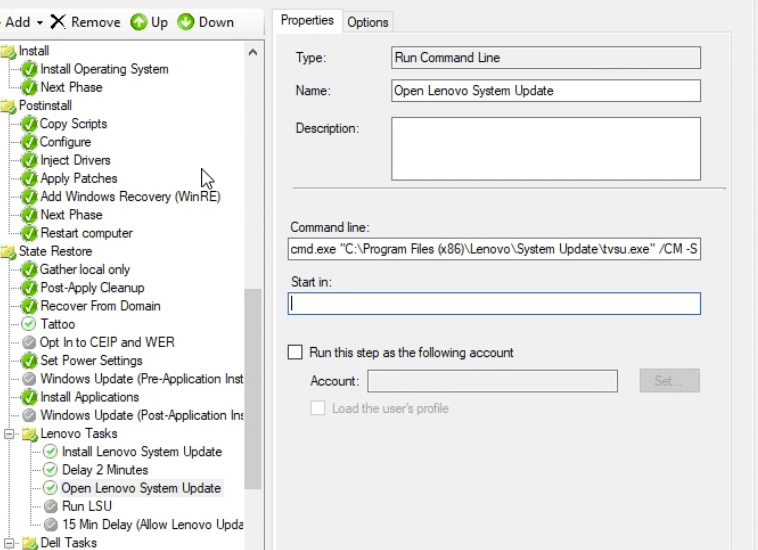Click the Inject Drivers check icon
758x550 pixels.
pyautogui.click(x=29, y=160)
